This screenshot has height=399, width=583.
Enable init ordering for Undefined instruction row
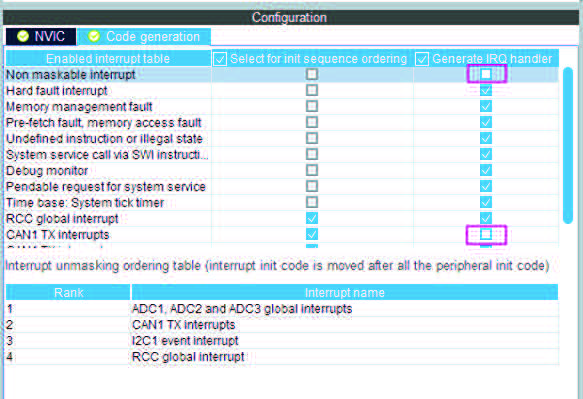coord(312,138)
